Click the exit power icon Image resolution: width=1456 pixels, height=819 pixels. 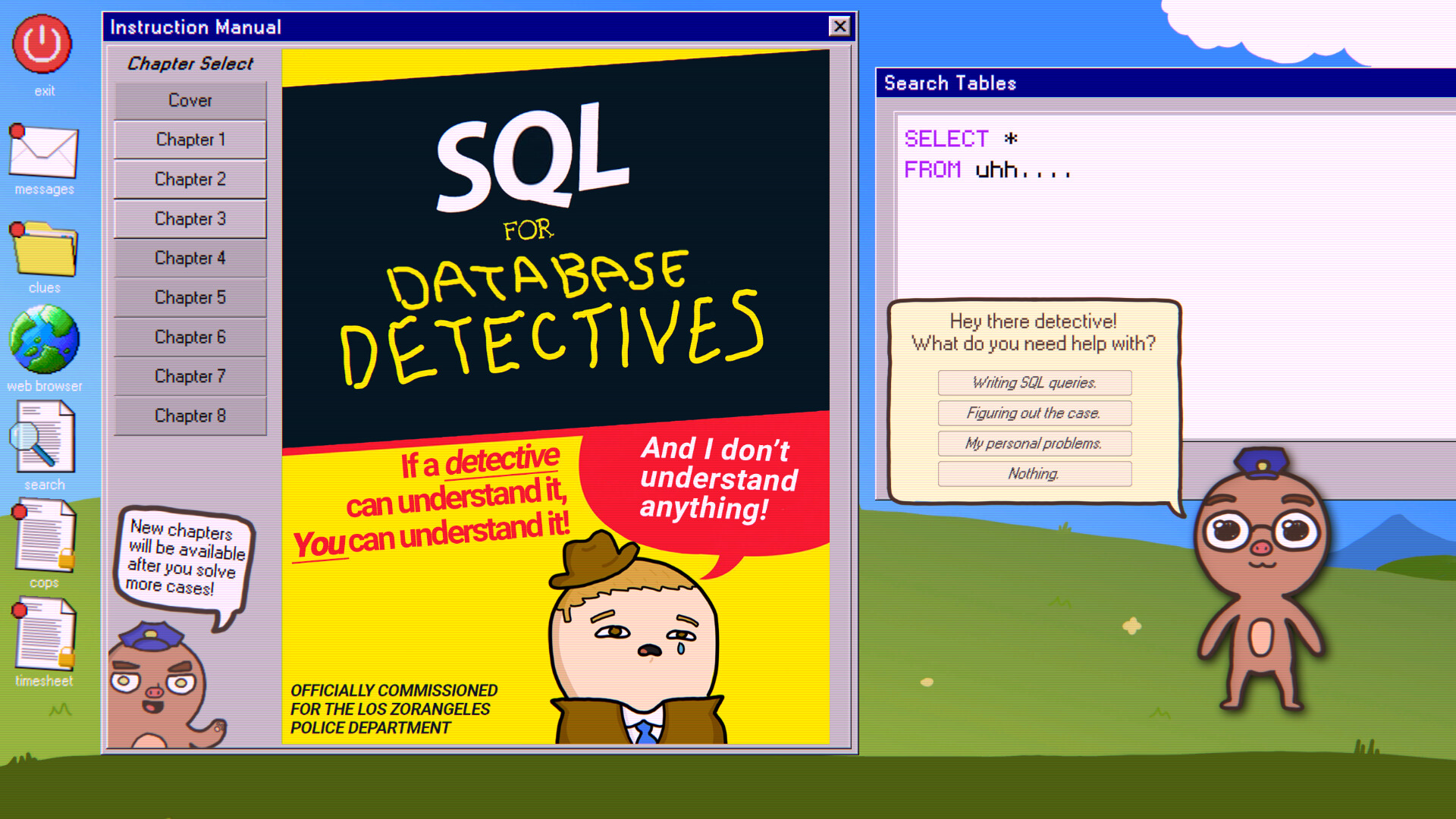[42, 44]
